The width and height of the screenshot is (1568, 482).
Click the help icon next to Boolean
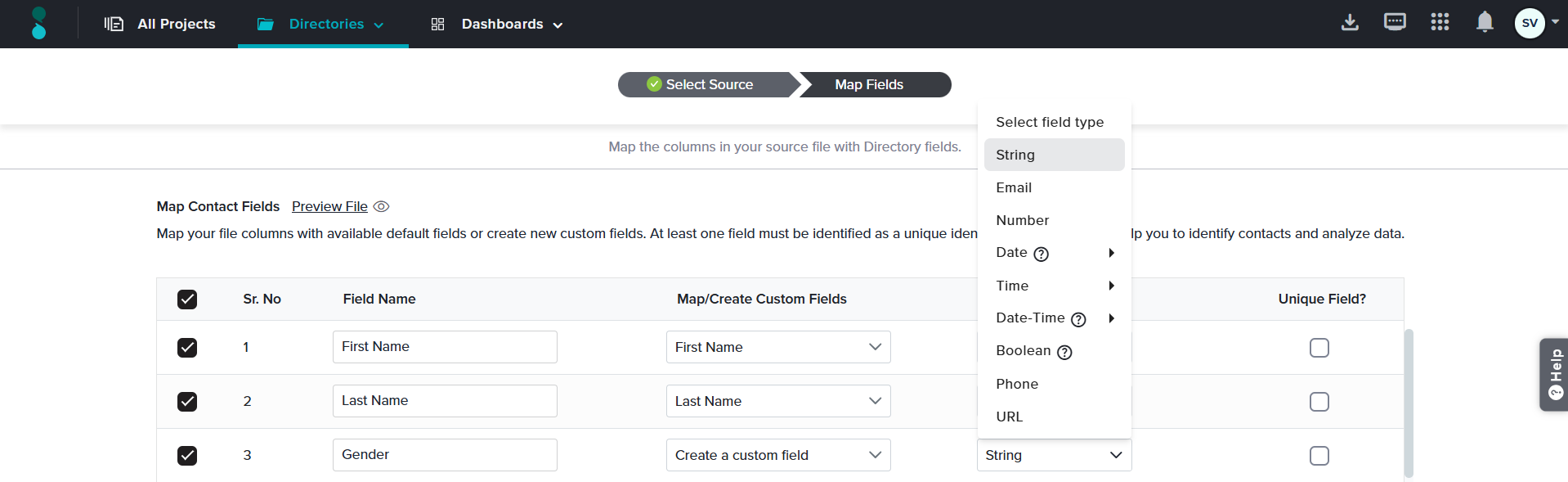[x=1064, y=353]
